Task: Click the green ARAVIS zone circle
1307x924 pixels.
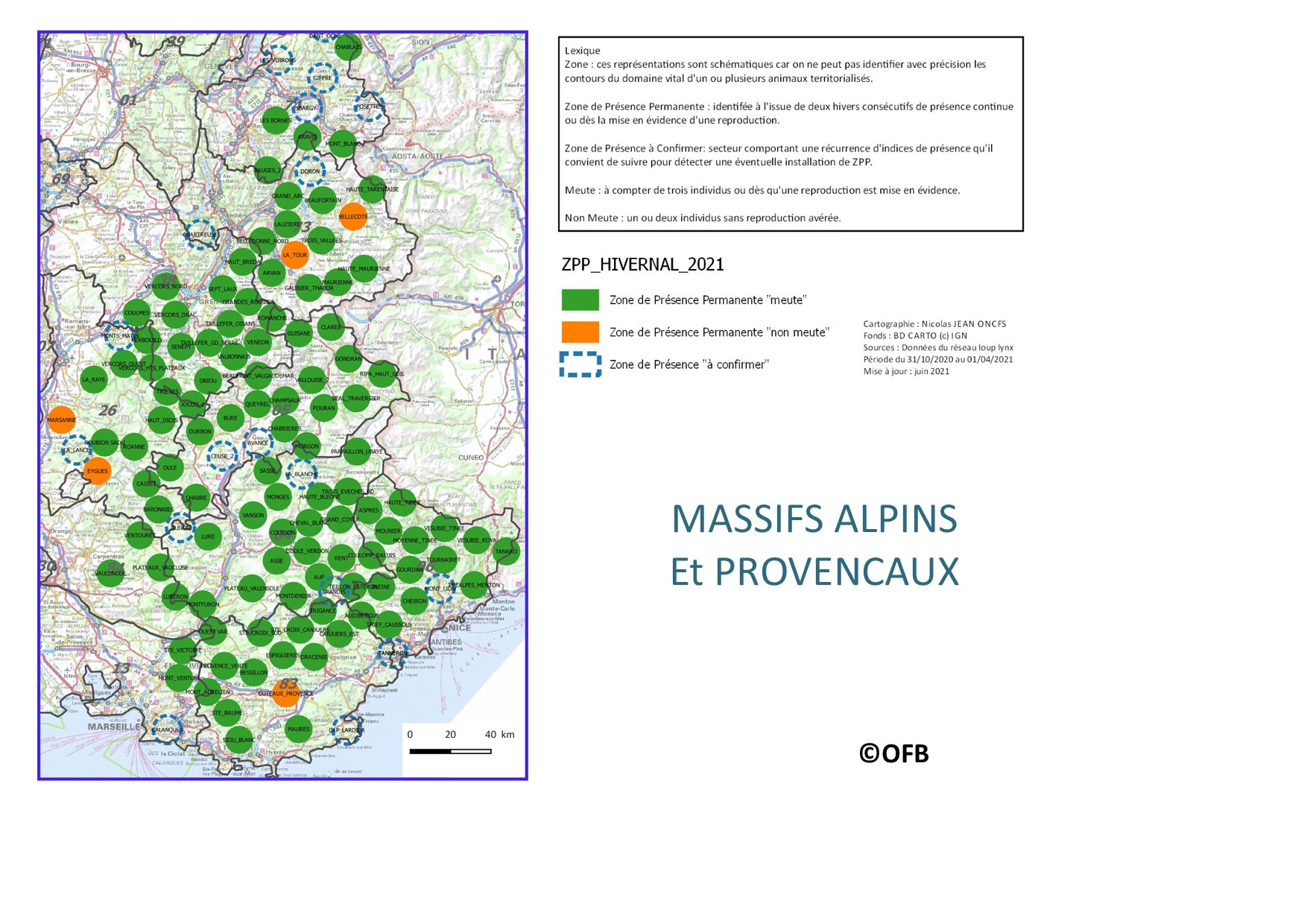Action: tap(307, 137)
